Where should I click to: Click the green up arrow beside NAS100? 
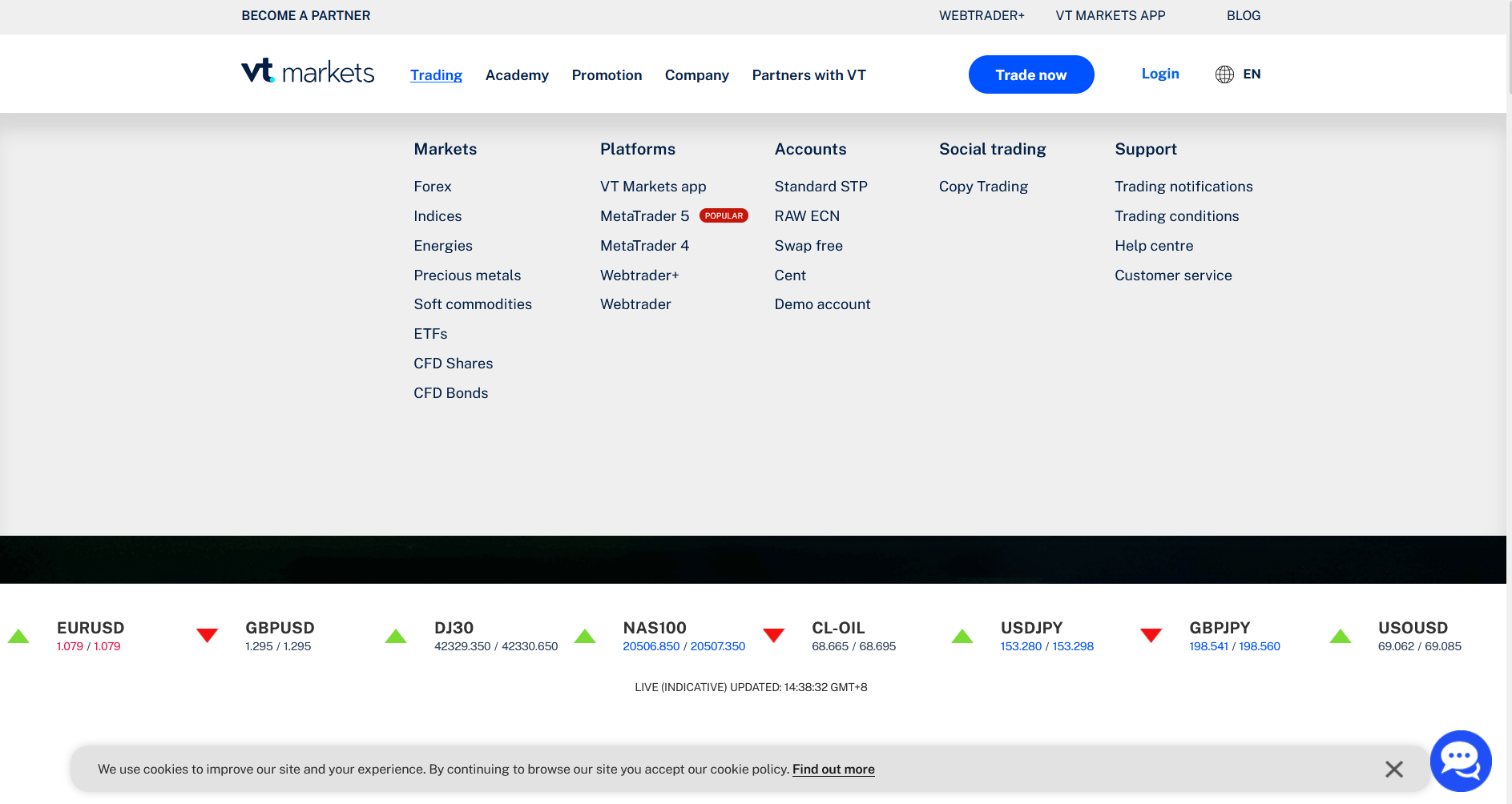[x=585, y=636]
